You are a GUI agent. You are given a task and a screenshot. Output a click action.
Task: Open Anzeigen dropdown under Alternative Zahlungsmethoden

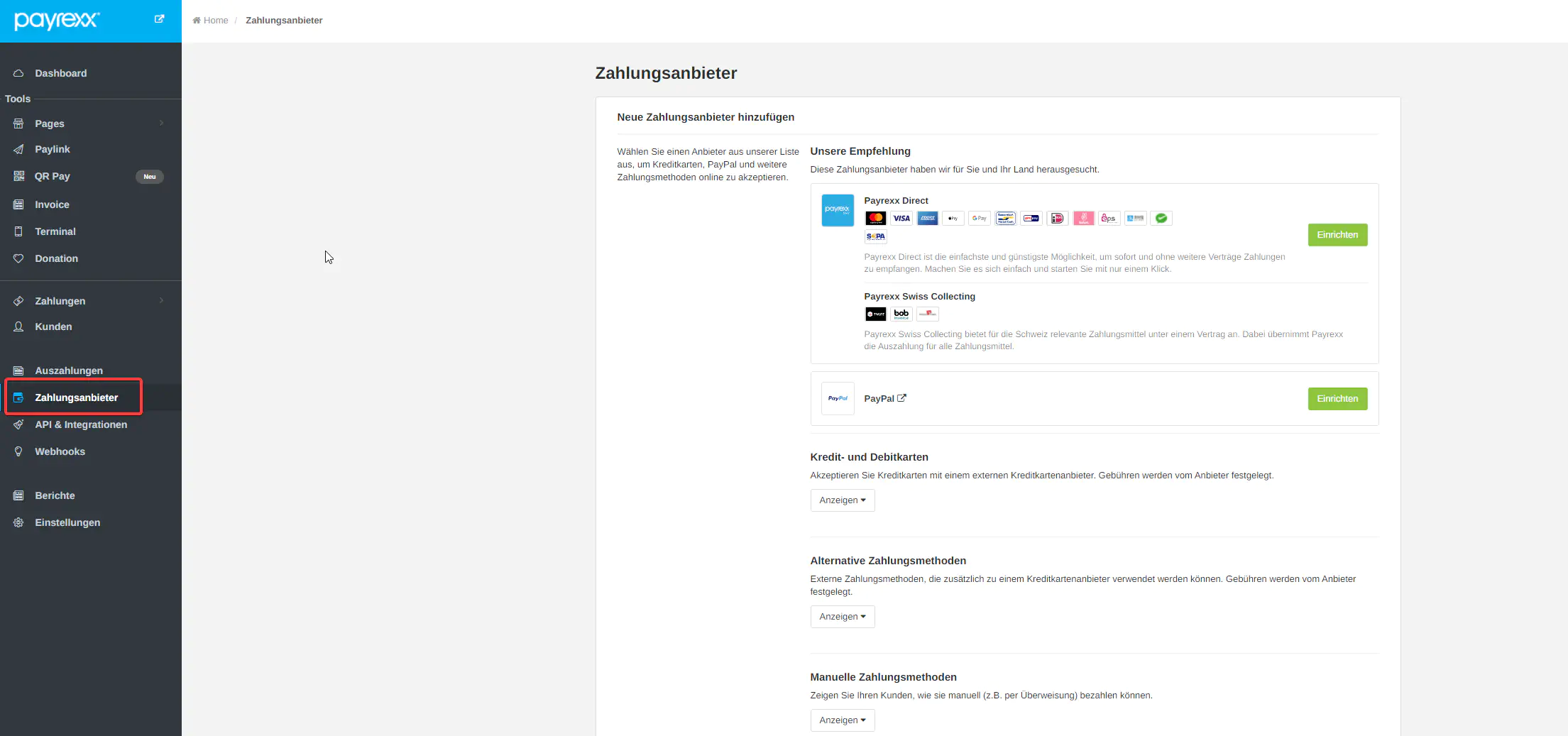[x=842, y=617]
